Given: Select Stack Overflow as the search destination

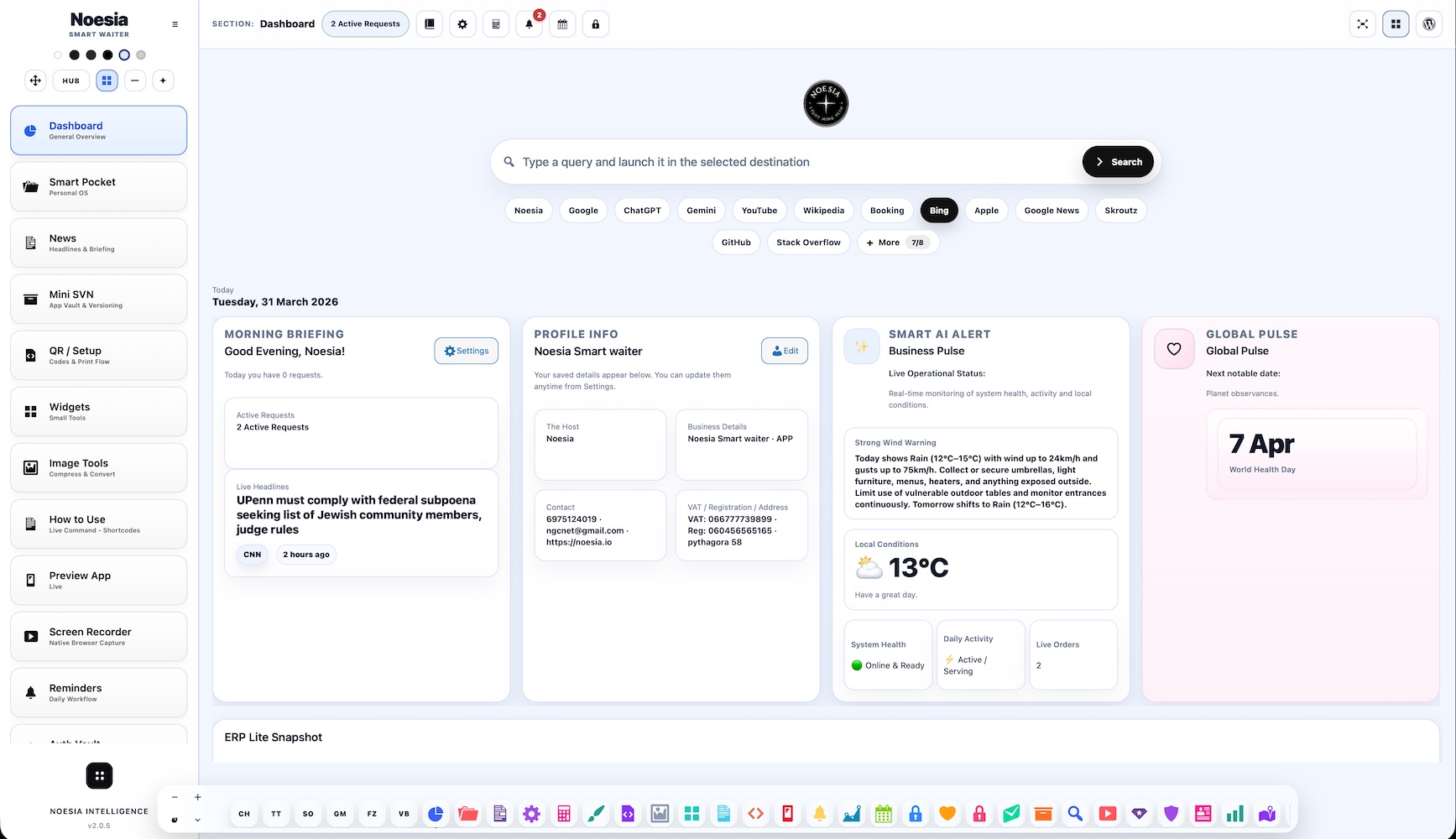Looking at the screenshot, I should pyautogui.click(x=808, y=242).
